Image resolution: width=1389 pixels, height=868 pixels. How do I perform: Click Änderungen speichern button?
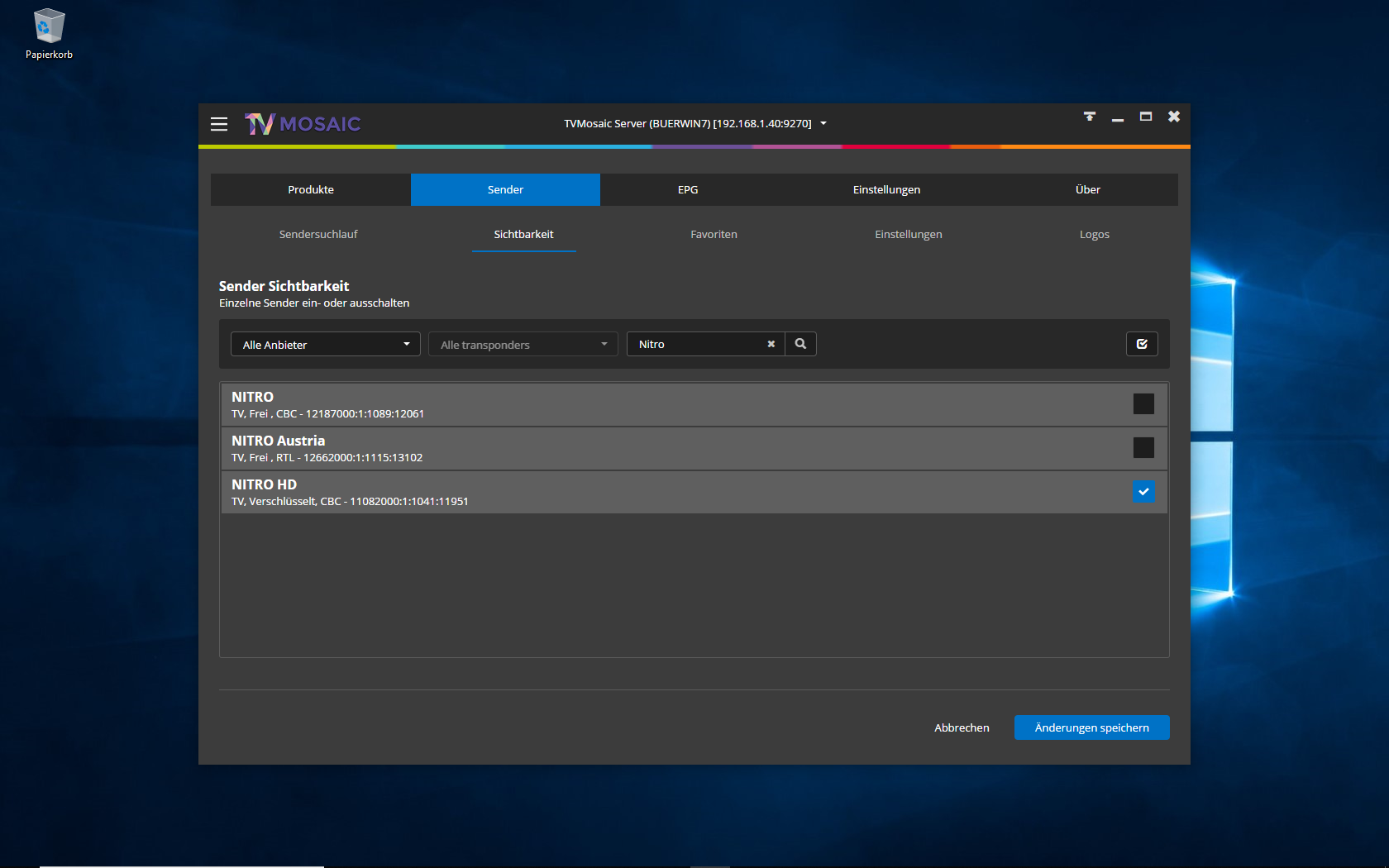point(1092,727)
